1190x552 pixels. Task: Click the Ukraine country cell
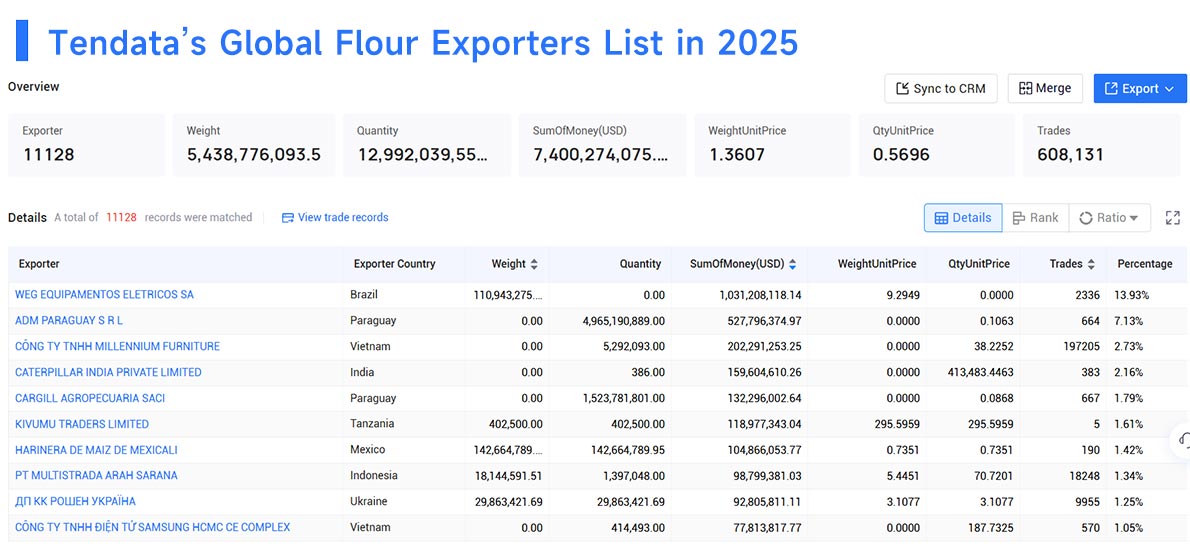tap(369, 501)
